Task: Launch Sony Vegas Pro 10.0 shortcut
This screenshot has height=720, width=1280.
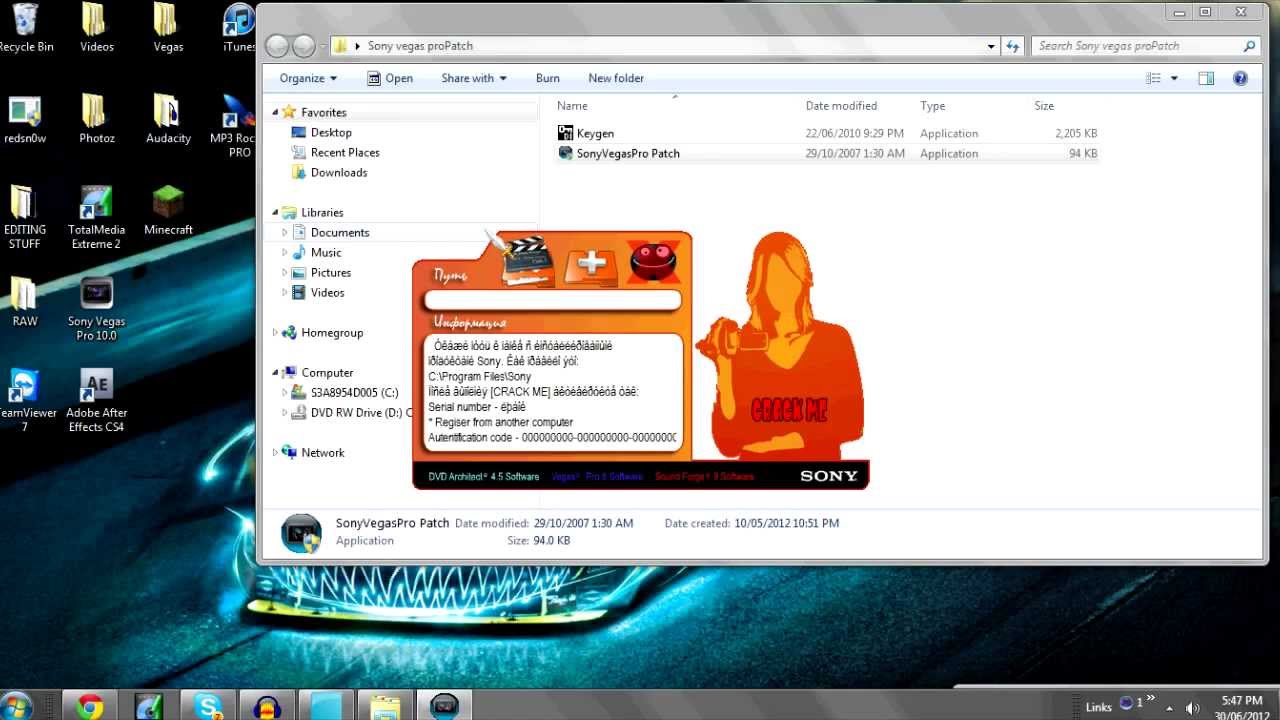Action: (x=96, y=309)
